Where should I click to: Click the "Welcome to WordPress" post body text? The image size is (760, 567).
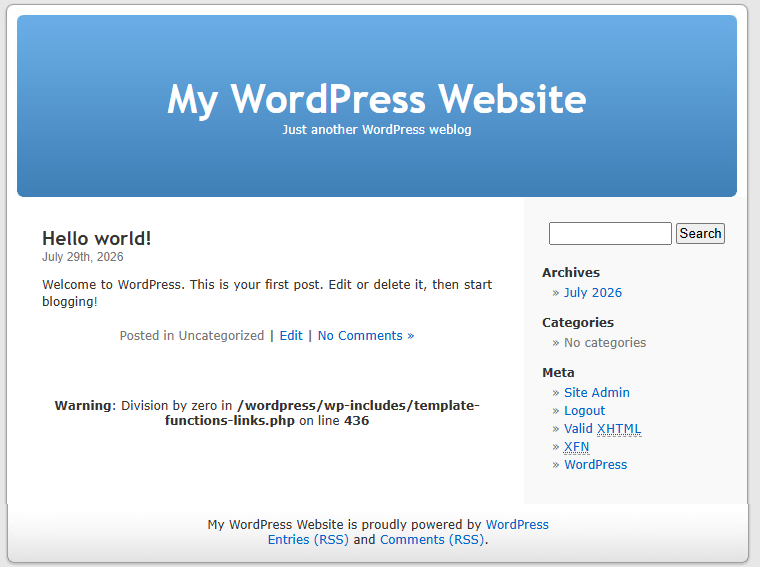click(267, 293)
